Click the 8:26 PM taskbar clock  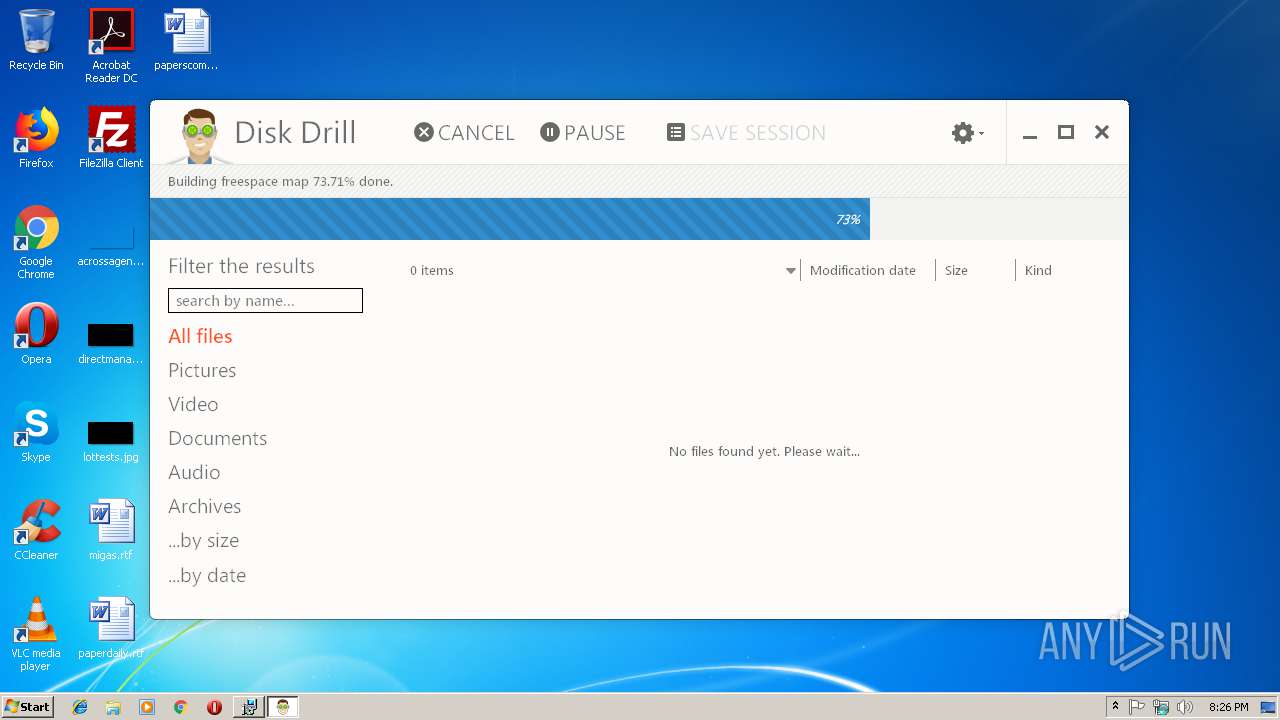pyautogui.click(x=1228, y=707)
